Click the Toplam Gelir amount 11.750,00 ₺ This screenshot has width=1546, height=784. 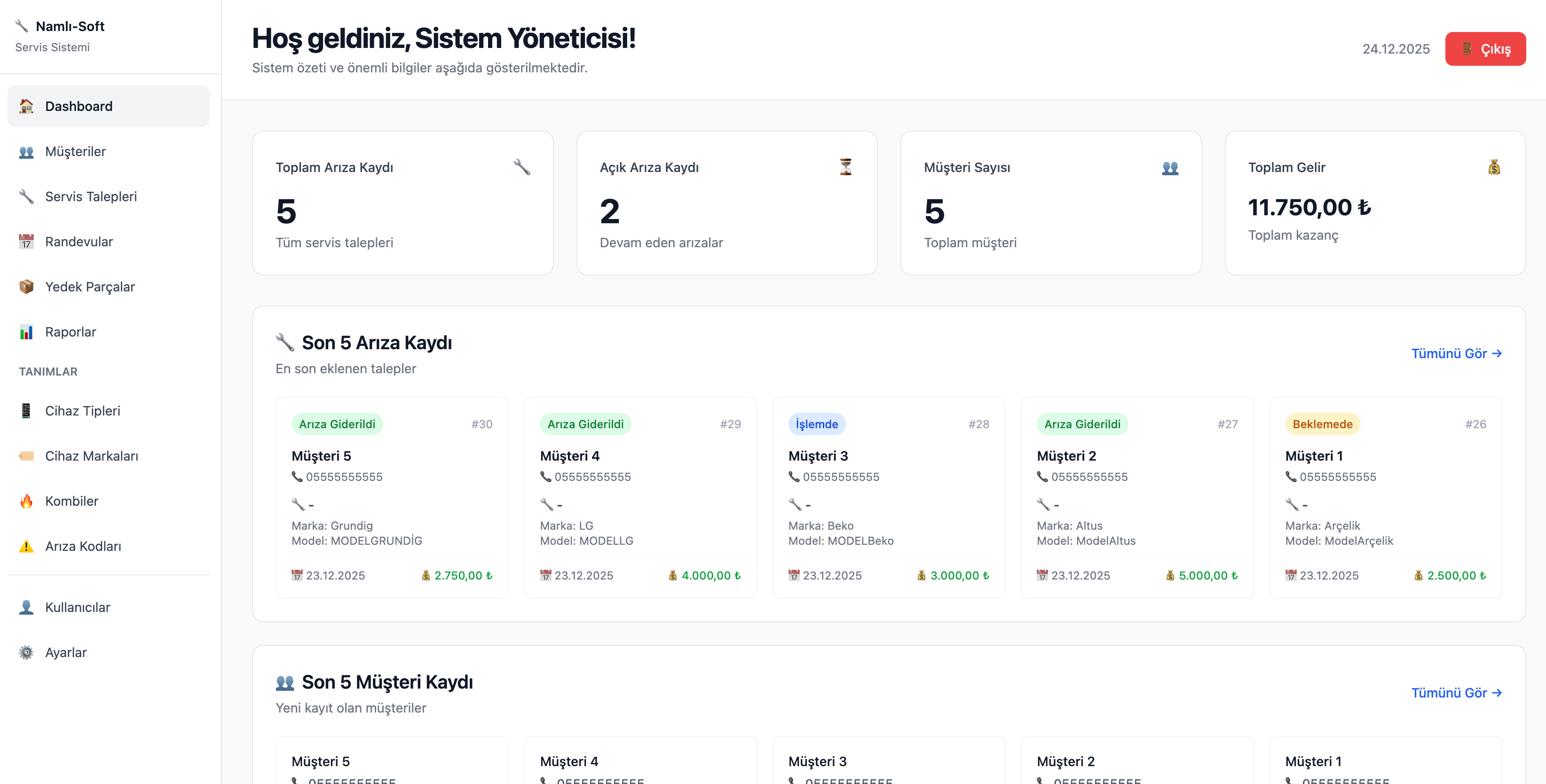(1309, 208)
